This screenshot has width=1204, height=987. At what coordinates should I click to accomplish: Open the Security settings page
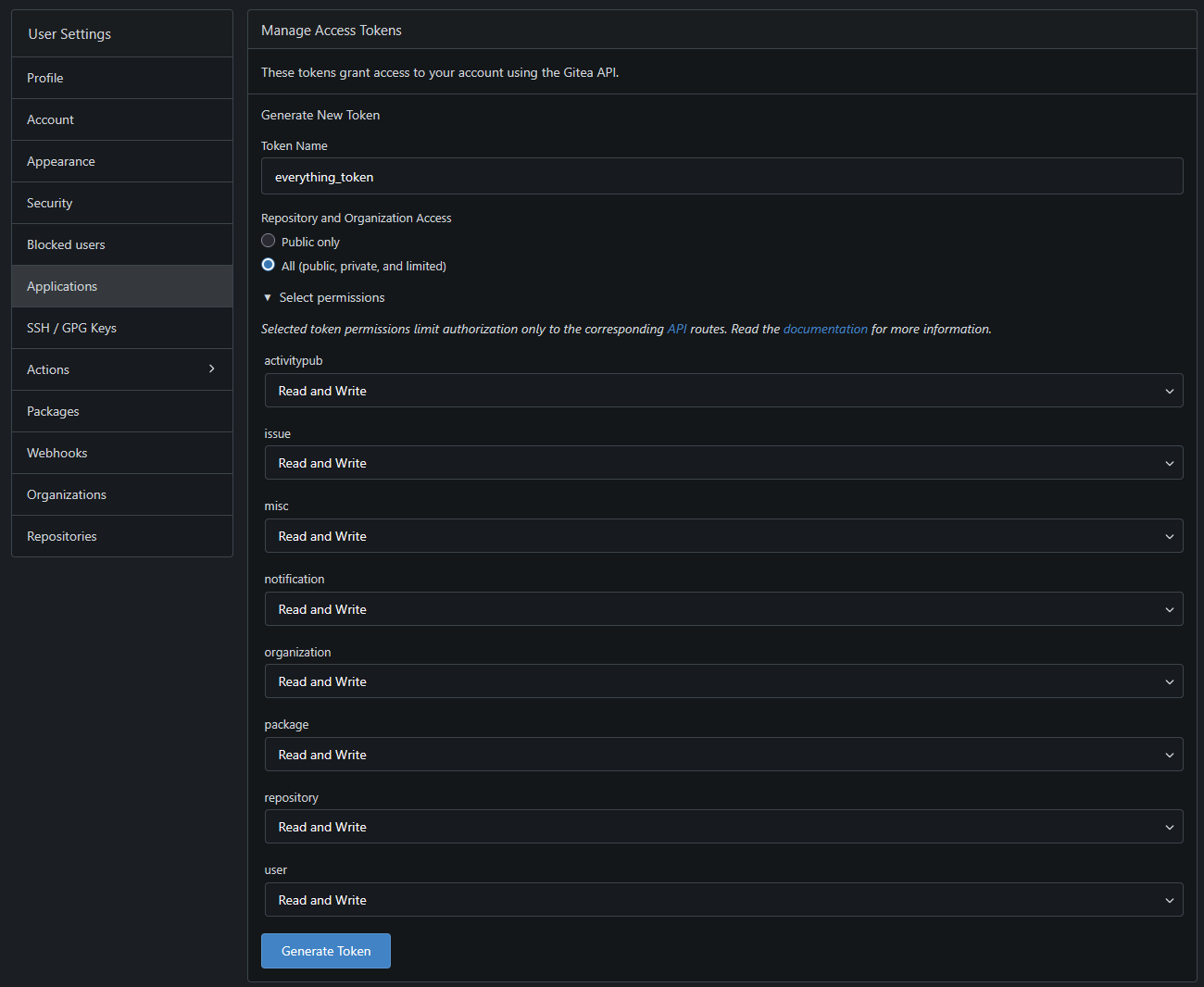click(x=50, y=203)
